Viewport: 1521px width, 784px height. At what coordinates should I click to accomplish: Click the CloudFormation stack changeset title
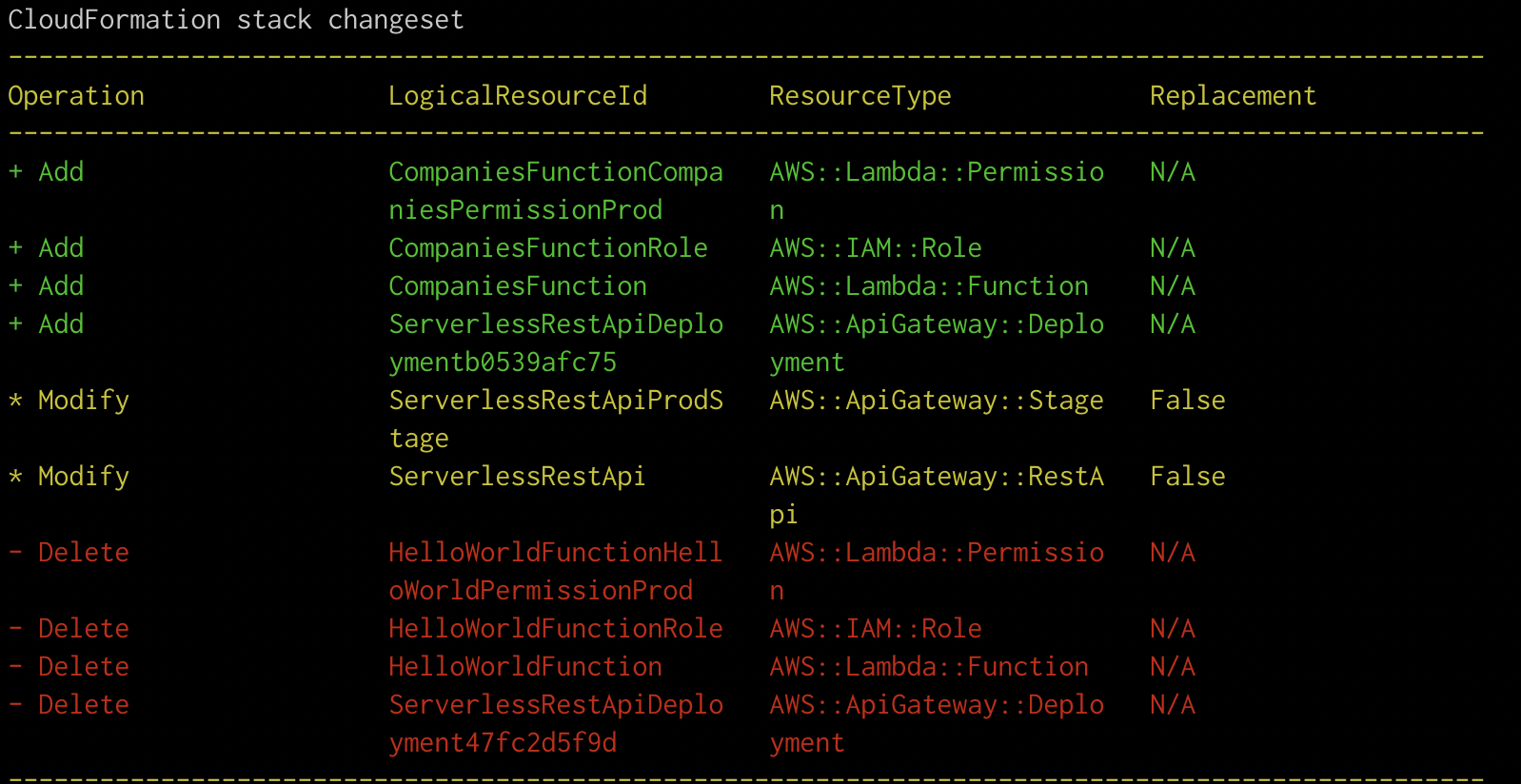tap(236, 20)
